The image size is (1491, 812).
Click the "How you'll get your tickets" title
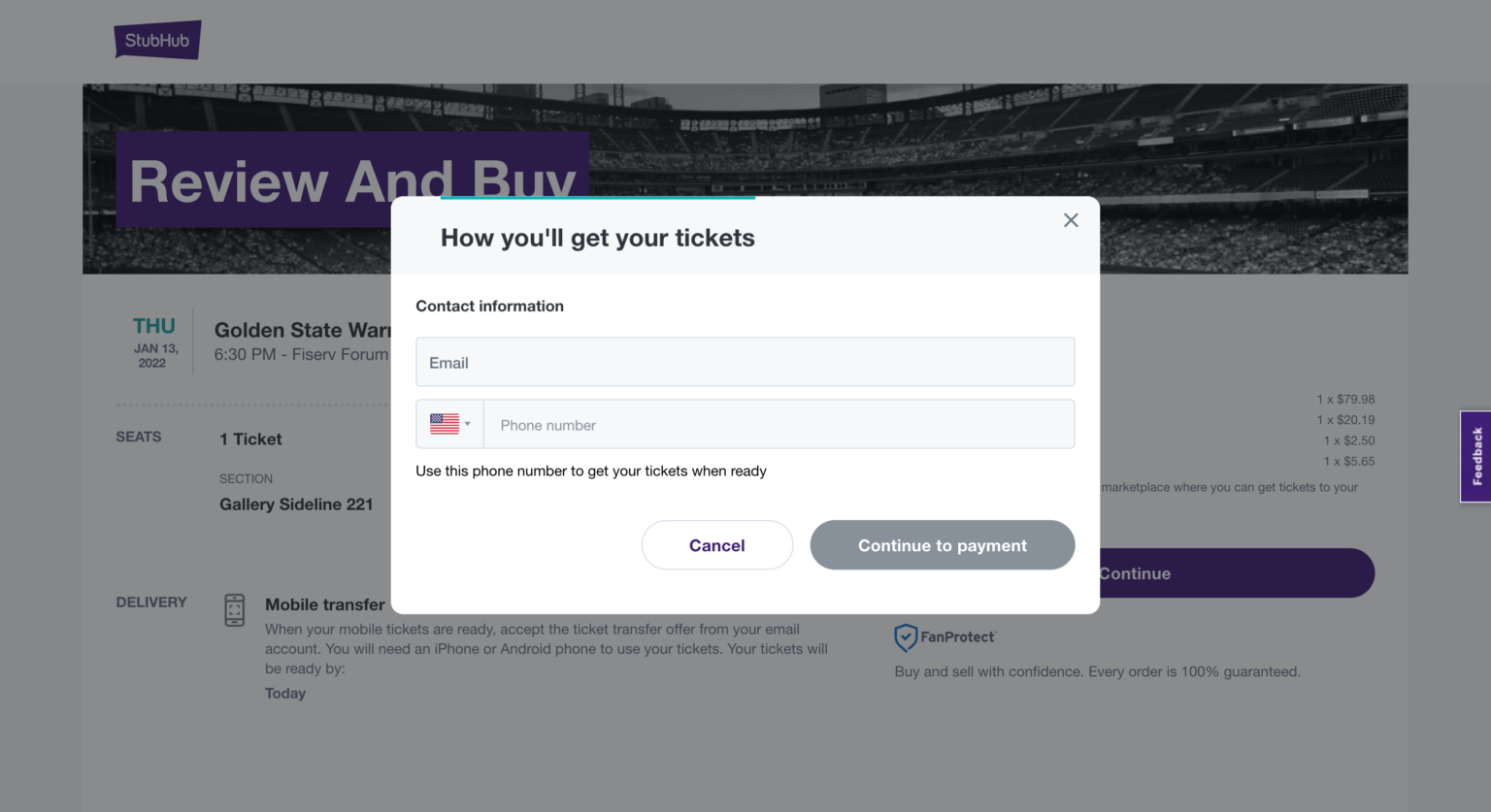point(597,238)
